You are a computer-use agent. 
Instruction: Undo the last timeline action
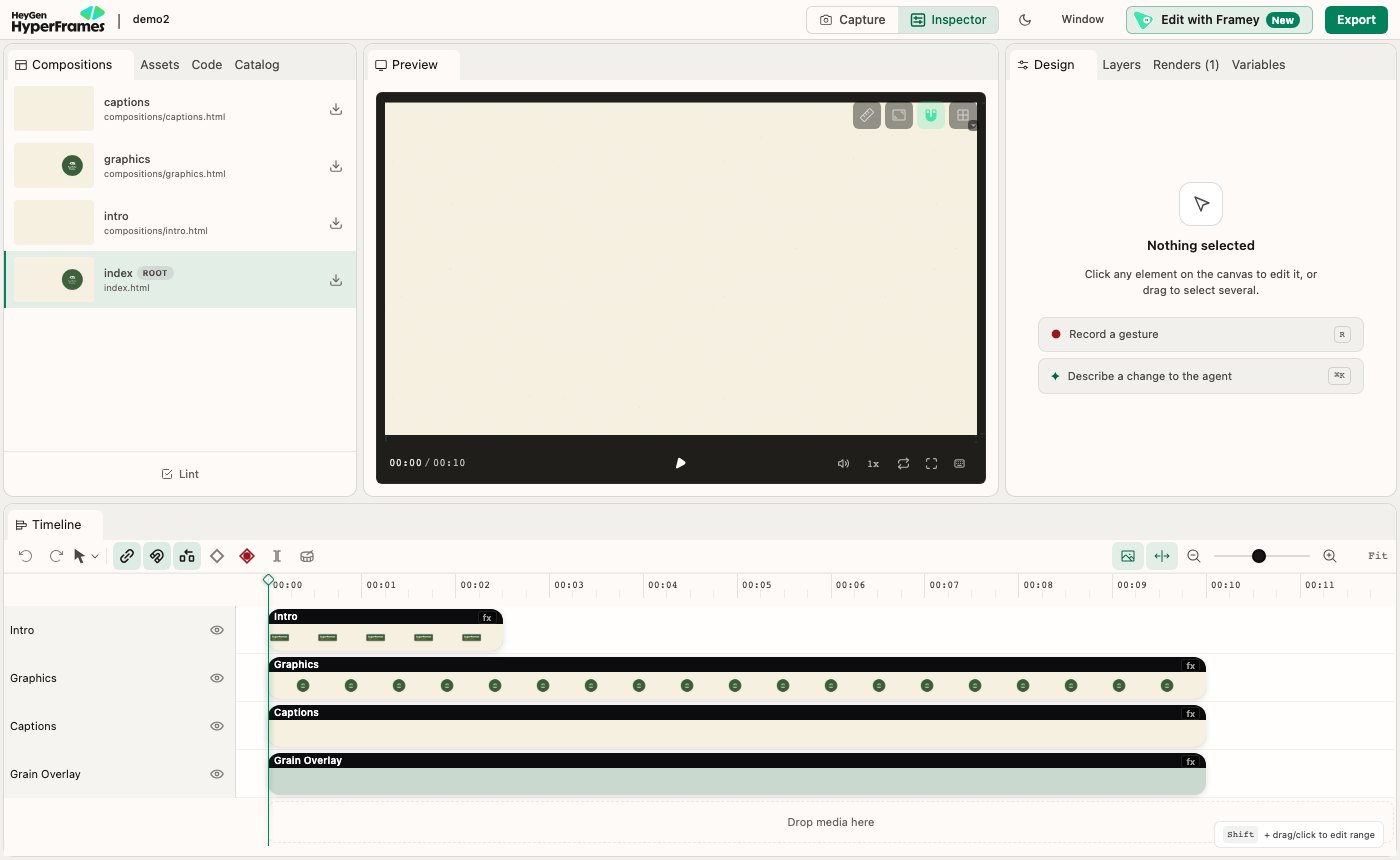(x=26, y=556)
